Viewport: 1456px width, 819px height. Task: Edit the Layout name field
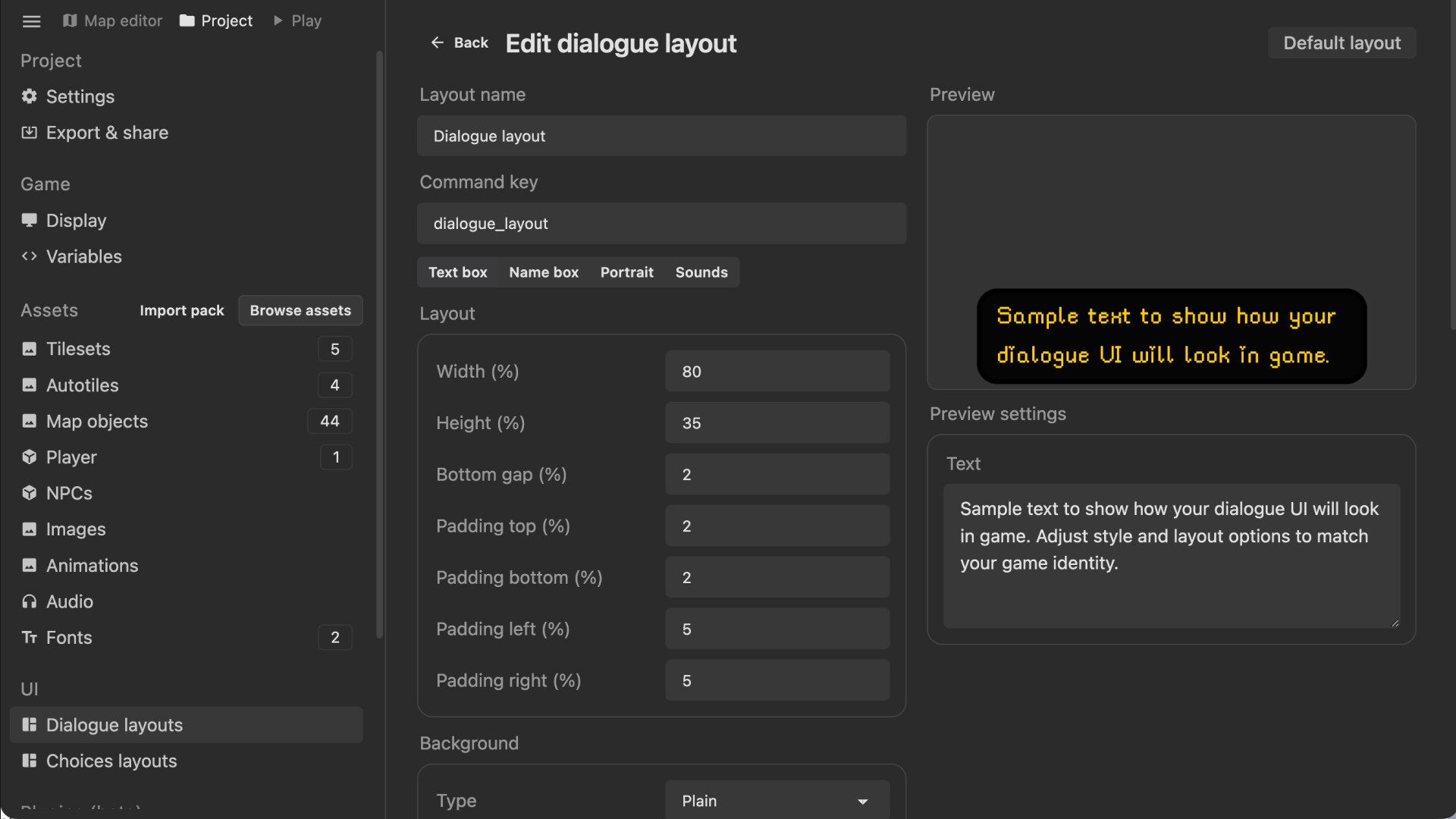pyautogui.click(x=661, y=136)
